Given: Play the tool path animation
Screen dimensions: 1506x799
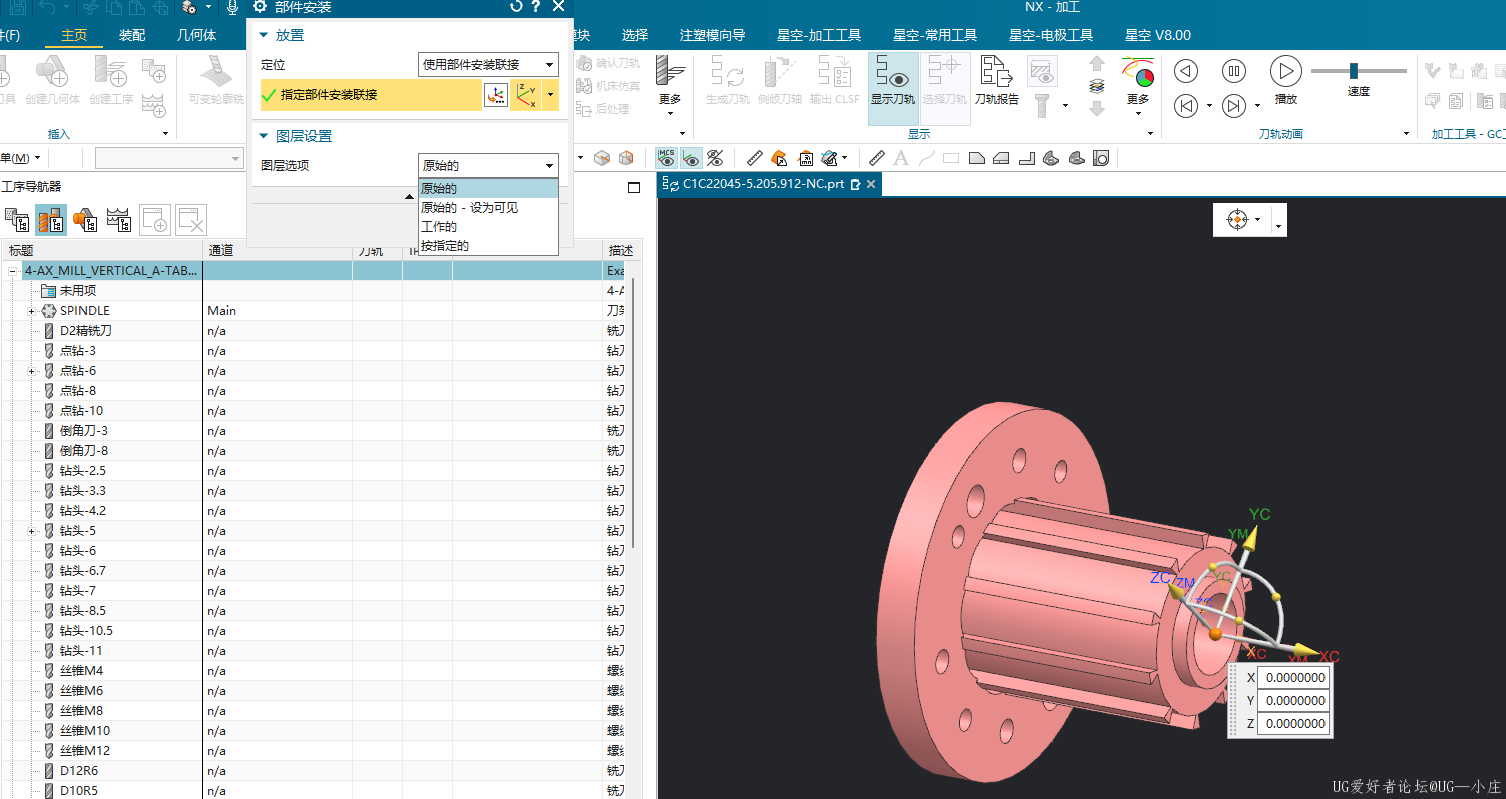Looking at the screenshot, I should click(1286, 71).
